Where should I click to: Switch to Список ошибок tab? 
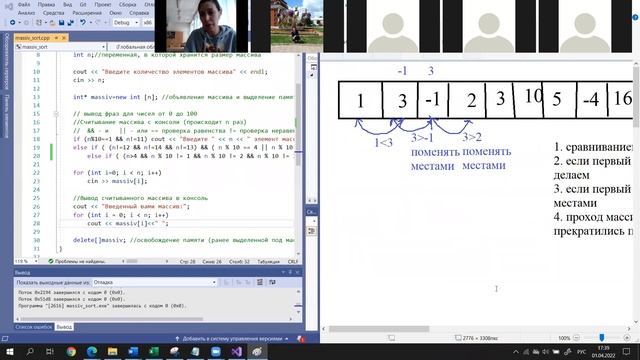coord(34,327)
